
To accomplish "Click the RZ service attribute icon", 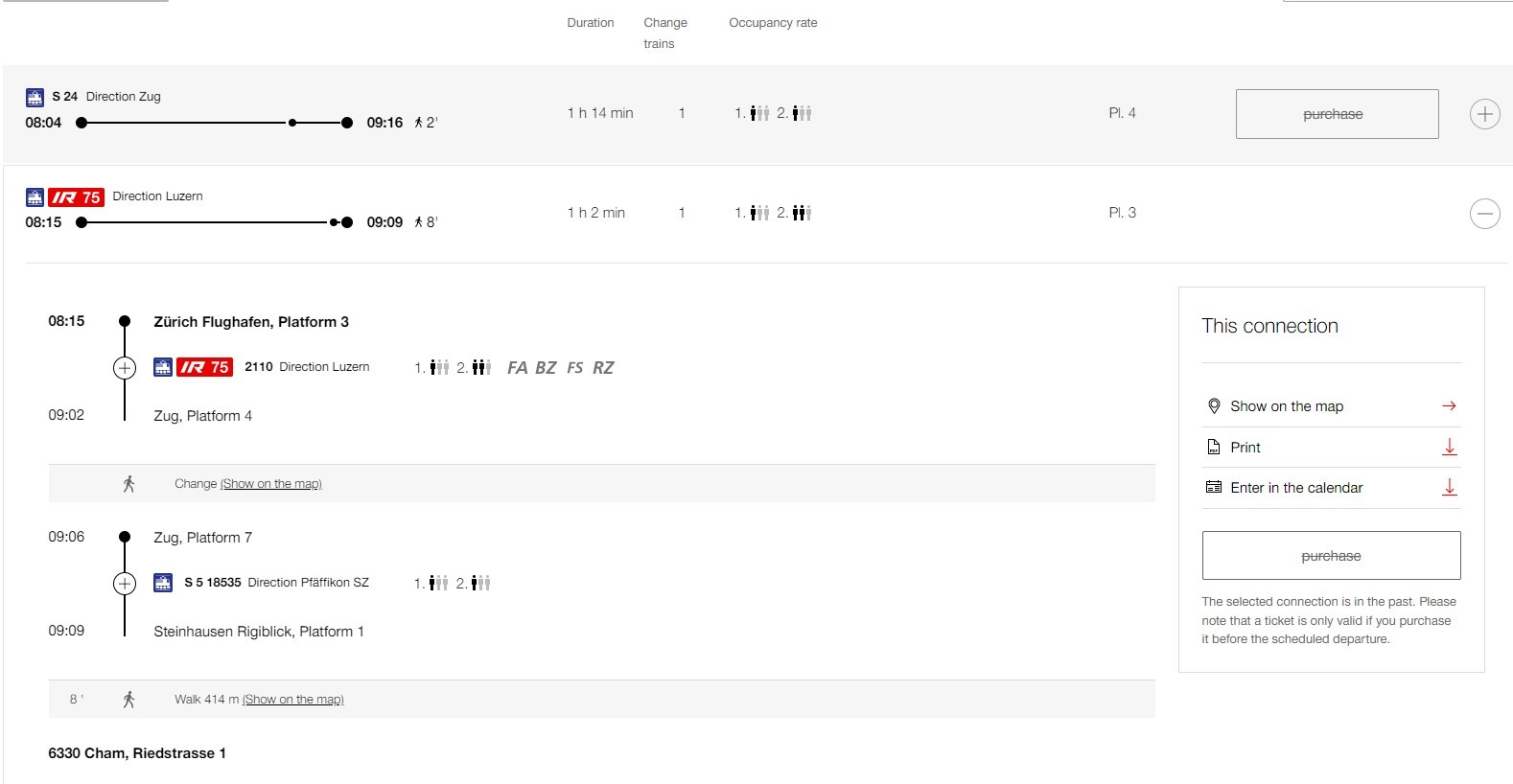I will tap(603, 368).
